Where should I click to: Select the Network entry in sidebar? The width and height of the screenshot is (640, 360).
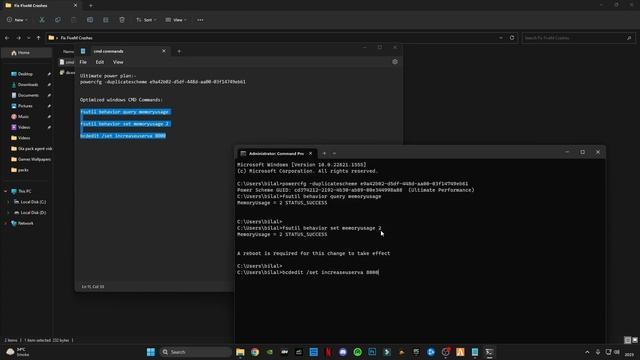coord(25,223)
